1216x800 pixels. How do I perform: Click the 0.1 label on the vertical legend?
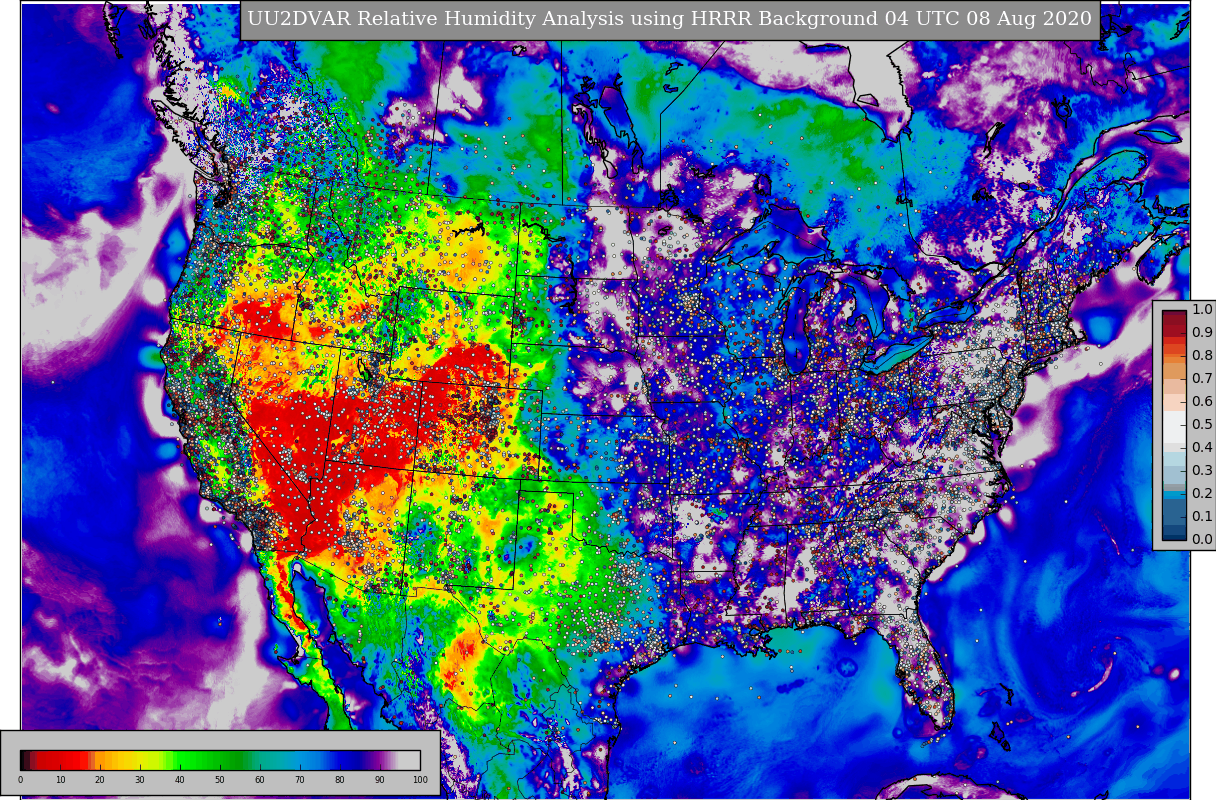tap(1202, 517)
